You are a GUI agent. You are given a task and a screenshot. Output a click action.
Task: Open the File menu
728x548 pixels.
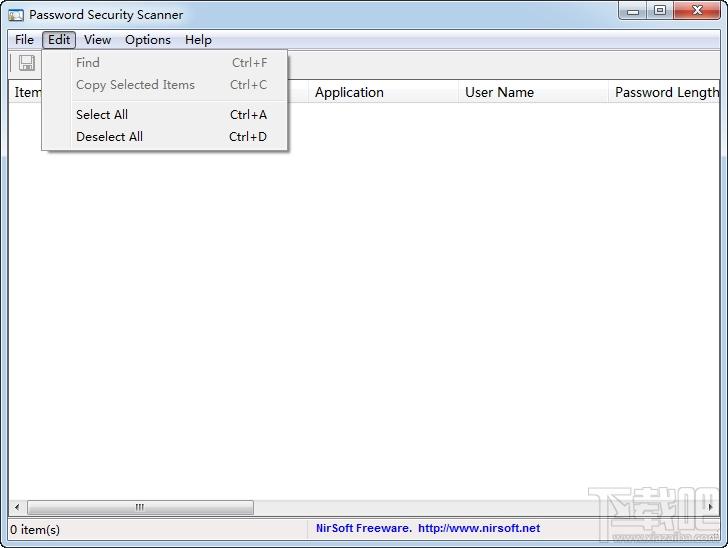[24, 40]
